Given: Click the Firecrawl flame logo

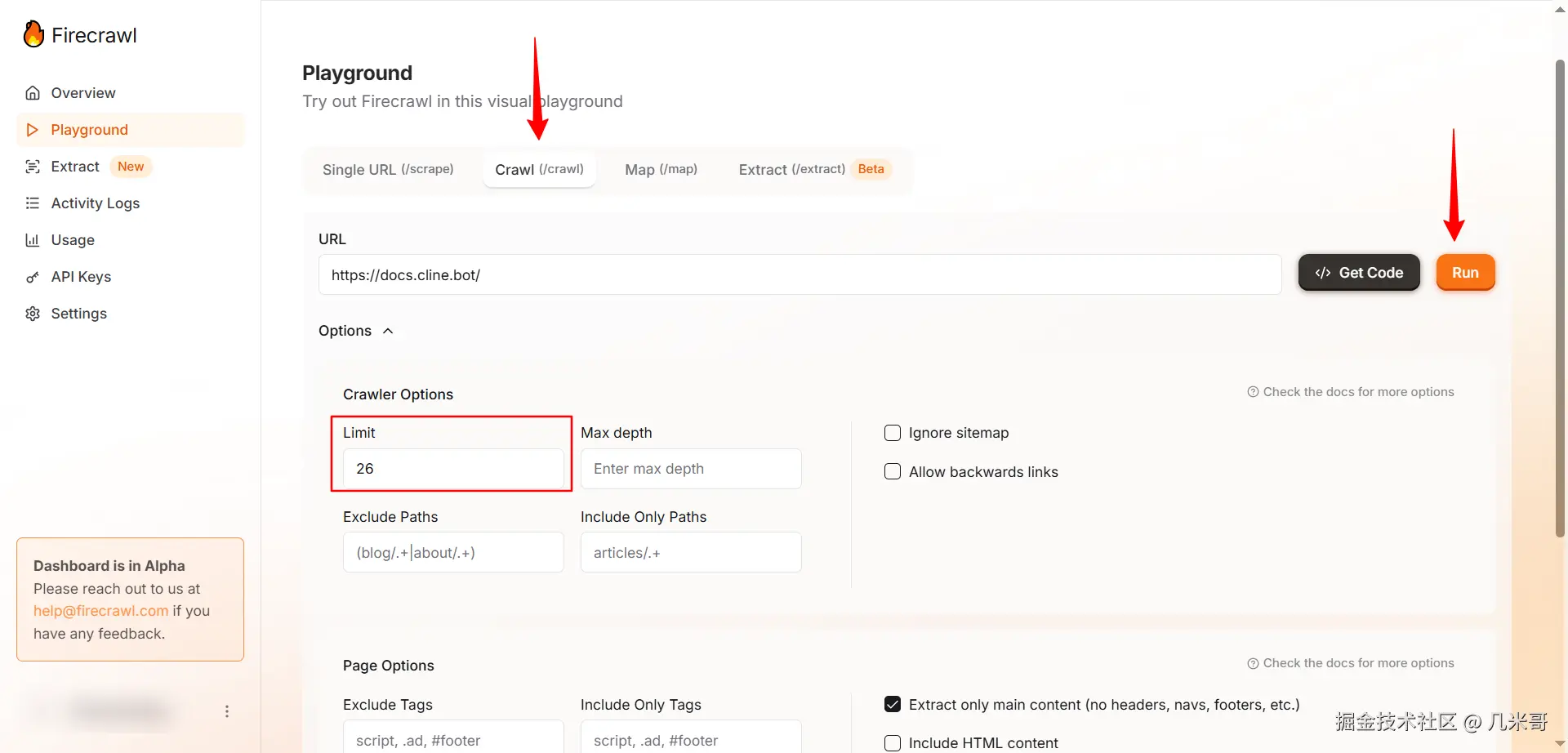Looking at the screenshot, I should (33, 34).
